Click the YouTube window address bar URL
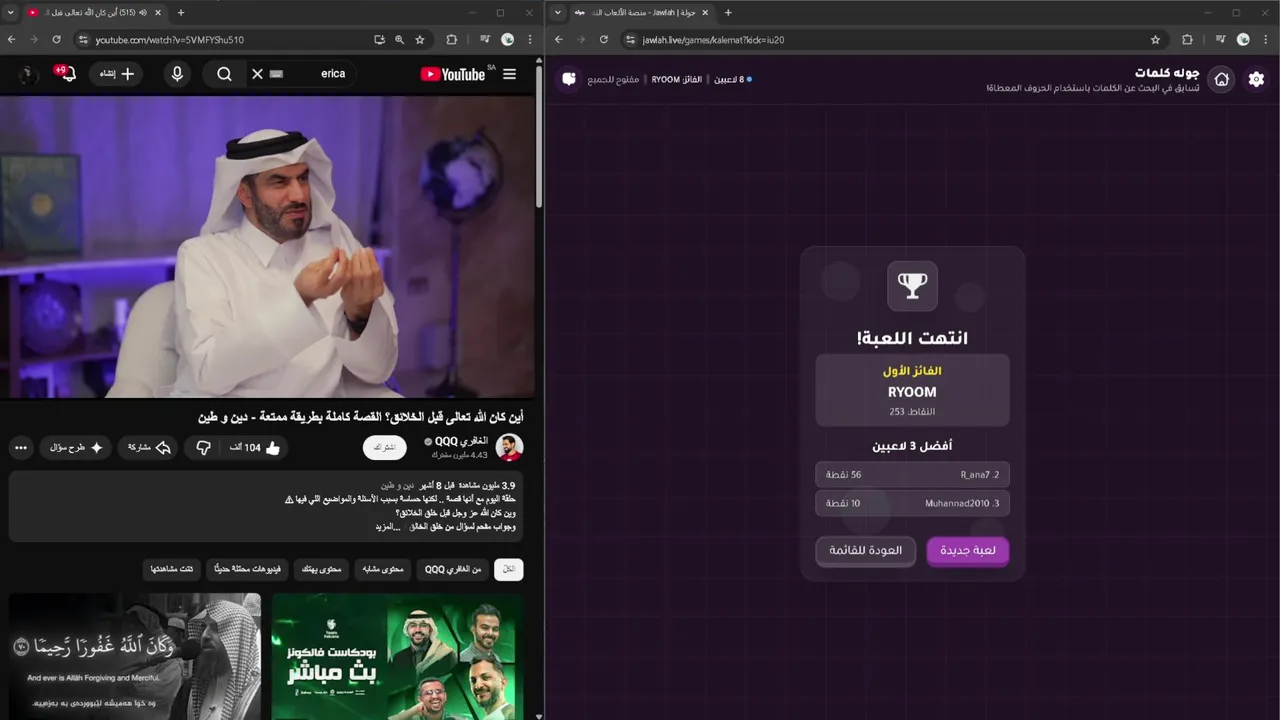 [170, 40]
